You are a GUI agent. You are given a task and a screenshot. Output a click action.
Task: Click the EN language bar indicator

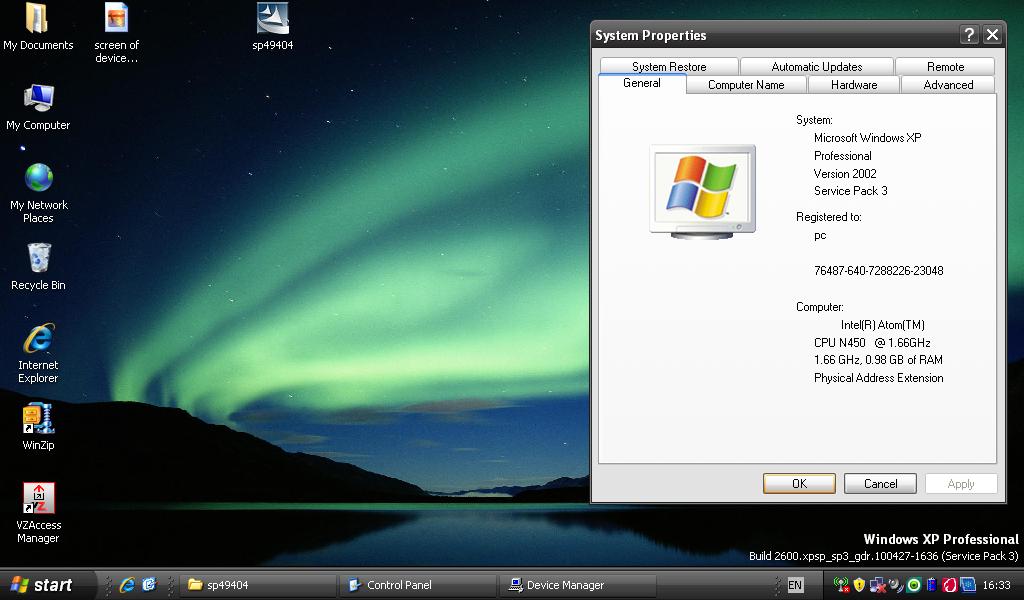[x=795, y=585]
